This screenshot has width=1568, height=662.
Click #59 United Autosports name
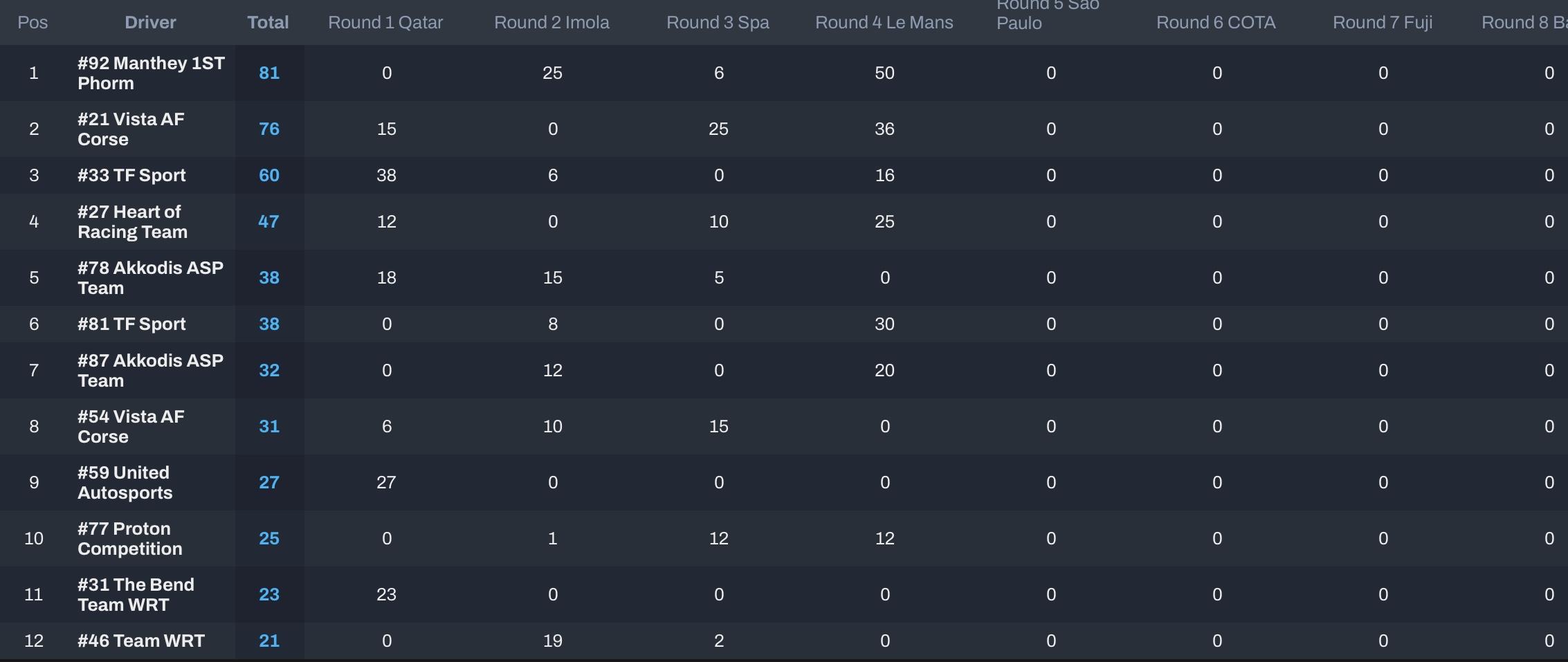pyautogui.click(x=125, y=483)
